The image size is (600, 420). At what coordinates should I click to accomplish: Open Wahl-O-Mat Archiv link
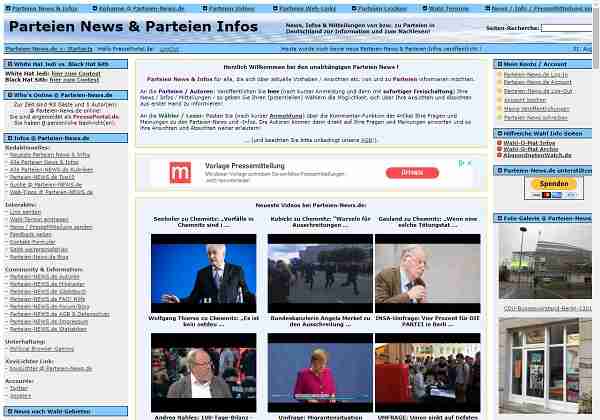click(531, 149)
